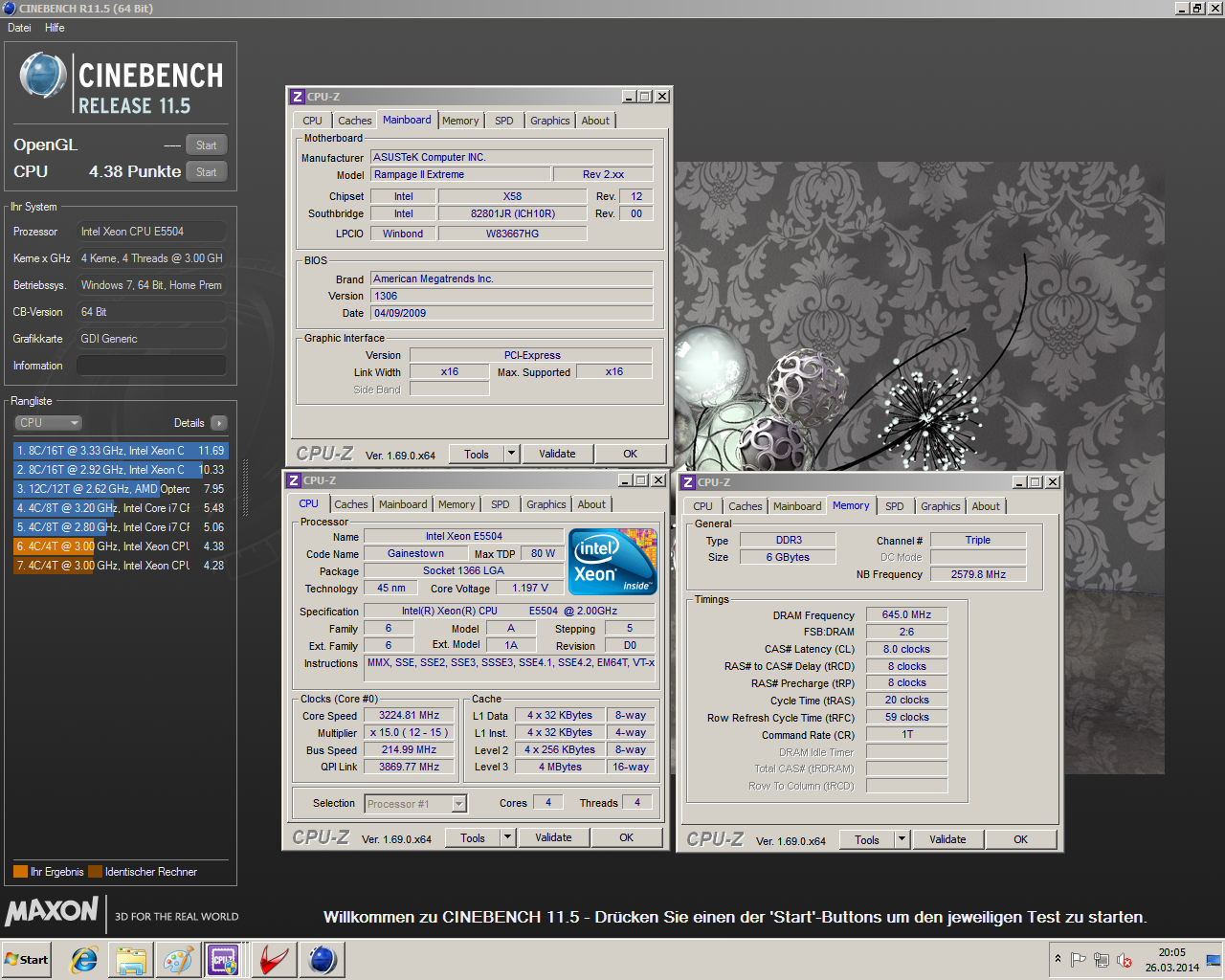Click OK in the Mainboard CPU-Z window
Viewport: 1225px width, 980px height.
pos(630,454)
